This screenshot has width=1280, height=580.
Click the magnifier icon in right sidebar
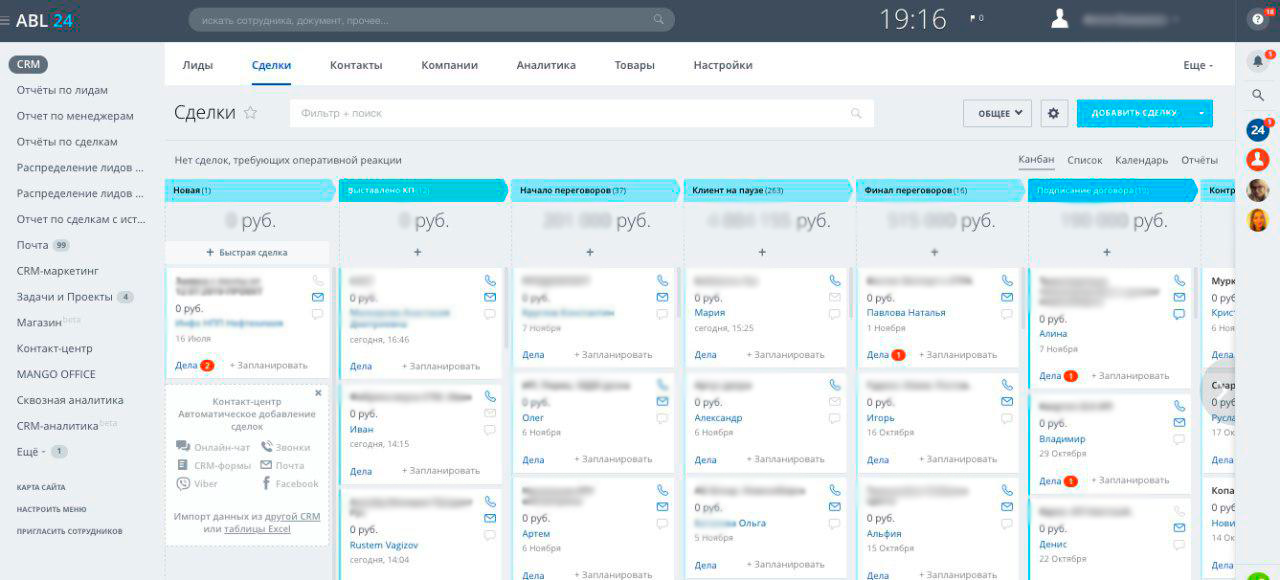1258,95
